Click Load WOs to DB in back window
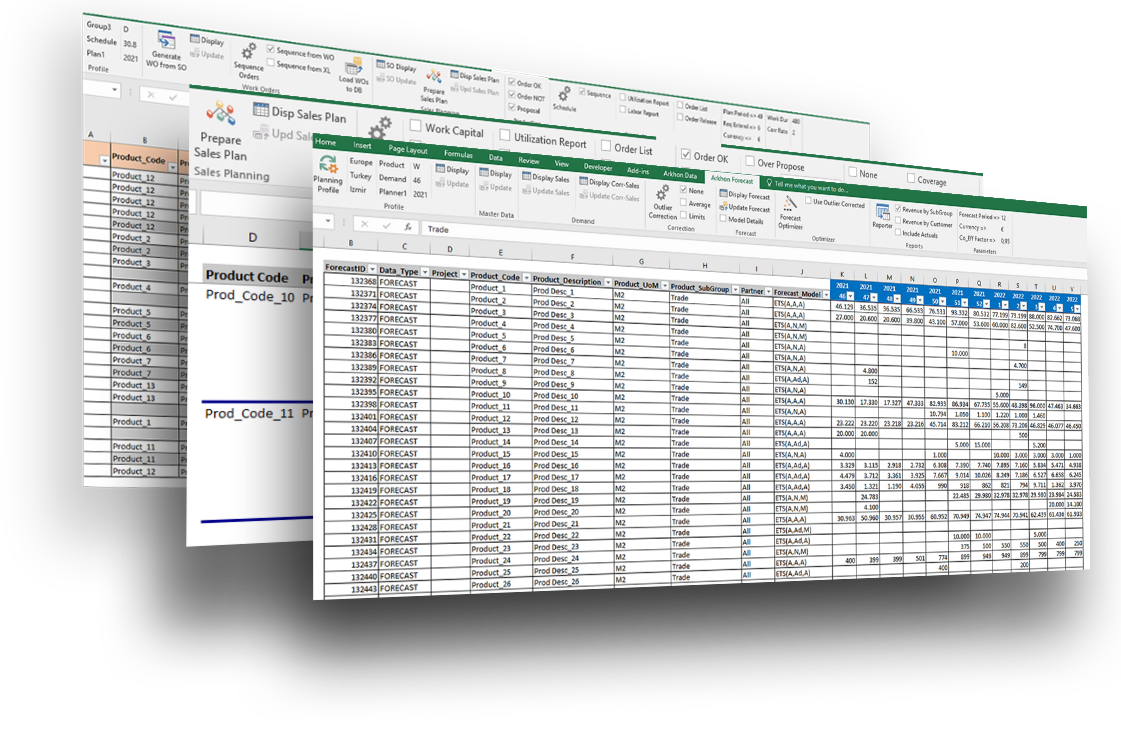 (x=354, y=76)
